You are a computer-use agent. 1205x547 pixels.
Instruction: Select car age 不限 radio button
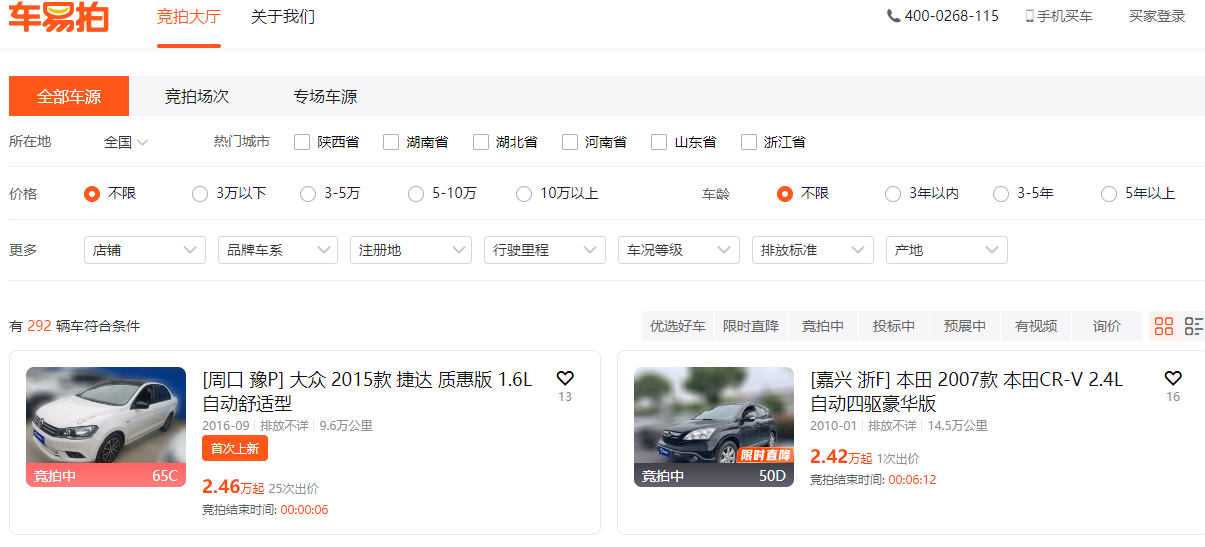click(785, 194)
